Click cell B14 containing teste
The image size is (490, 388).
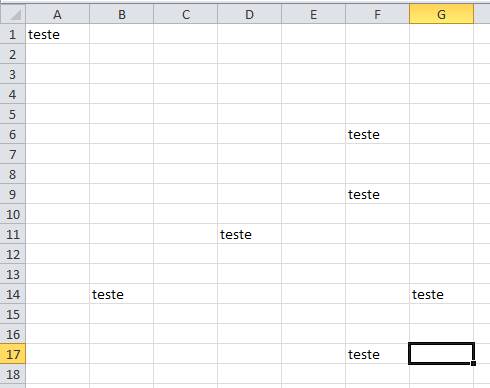point(122,294)
